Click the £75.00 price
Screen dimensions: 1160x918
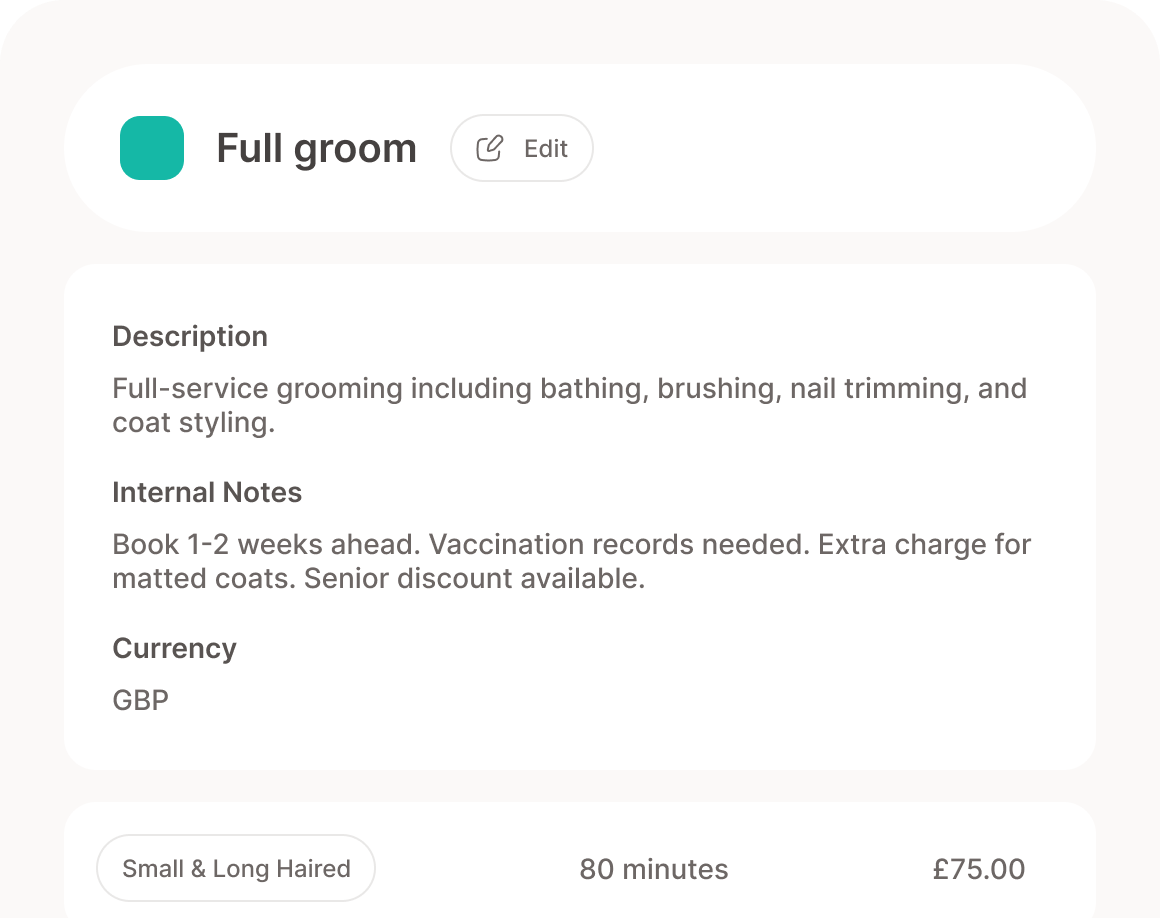coord(980,869)
